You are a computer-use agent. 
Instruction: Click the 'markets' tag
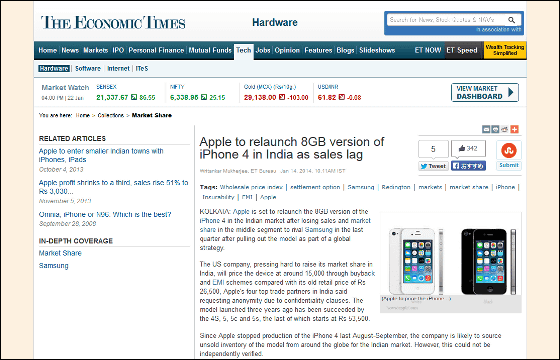[x=430, y=187]
